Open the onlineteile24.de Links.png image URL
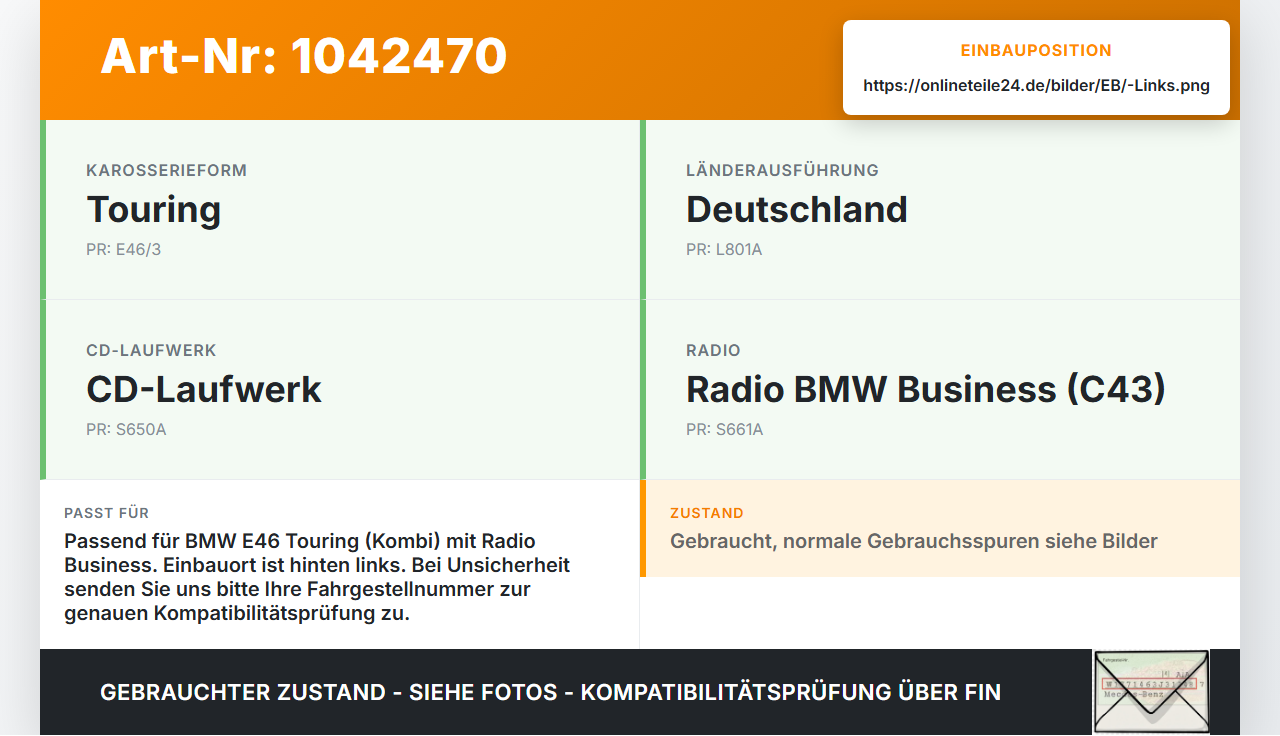The width and height of the screenshot is (1280, 736). [1036, 86]
